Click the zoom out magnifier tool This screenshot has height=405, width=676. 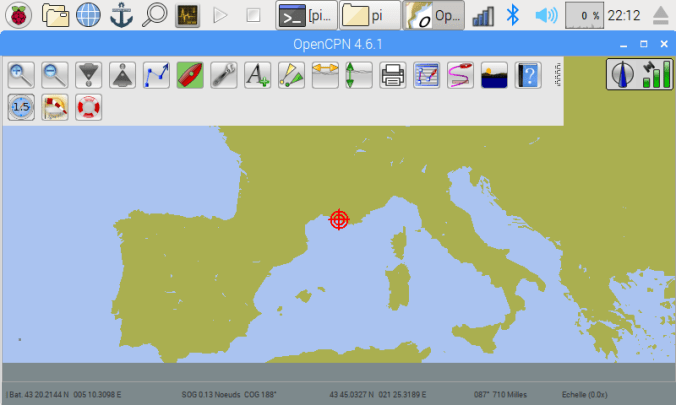[x=55, y=75]
